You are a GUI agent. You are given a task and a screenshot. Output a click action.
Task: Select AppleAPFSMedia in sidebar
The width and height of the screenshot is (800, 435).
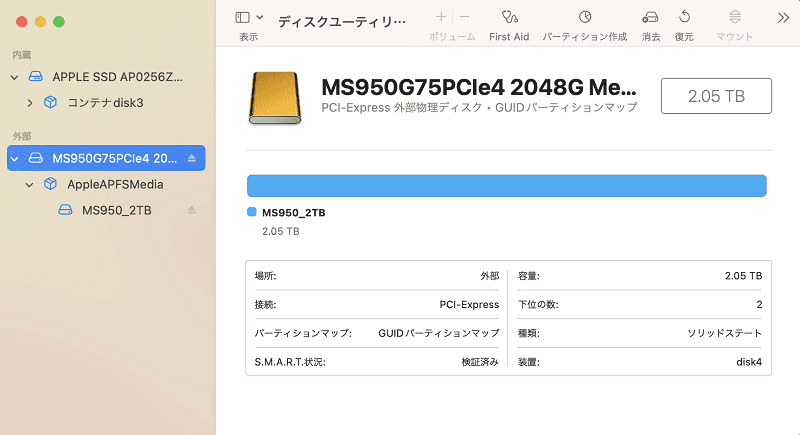pyautogui.click(x=115, y=184)
